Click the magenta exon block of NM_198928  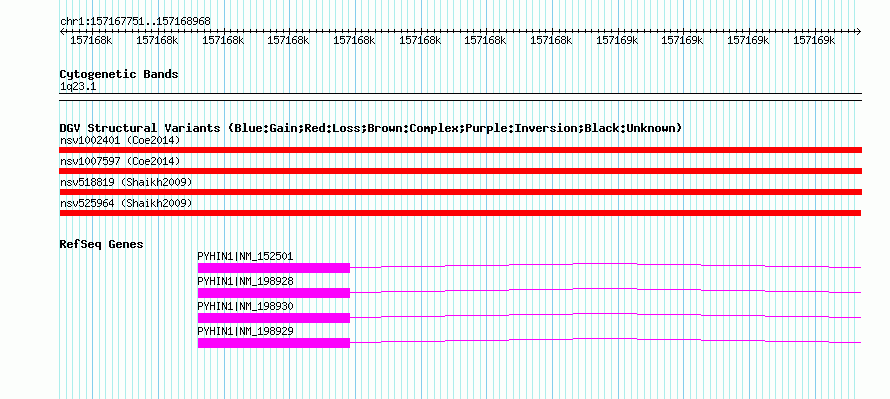(274, 293)
